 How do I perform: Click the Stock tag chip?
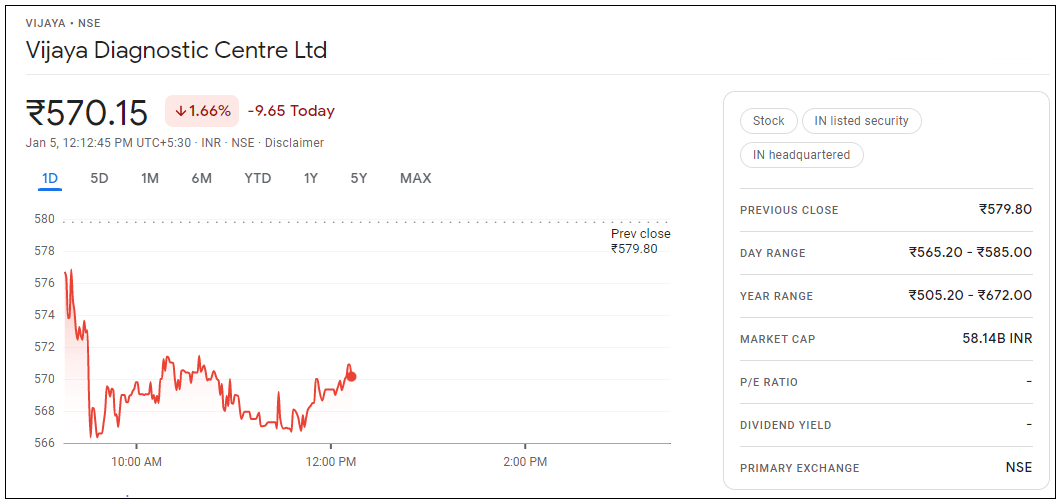click(x=768, y=121)
